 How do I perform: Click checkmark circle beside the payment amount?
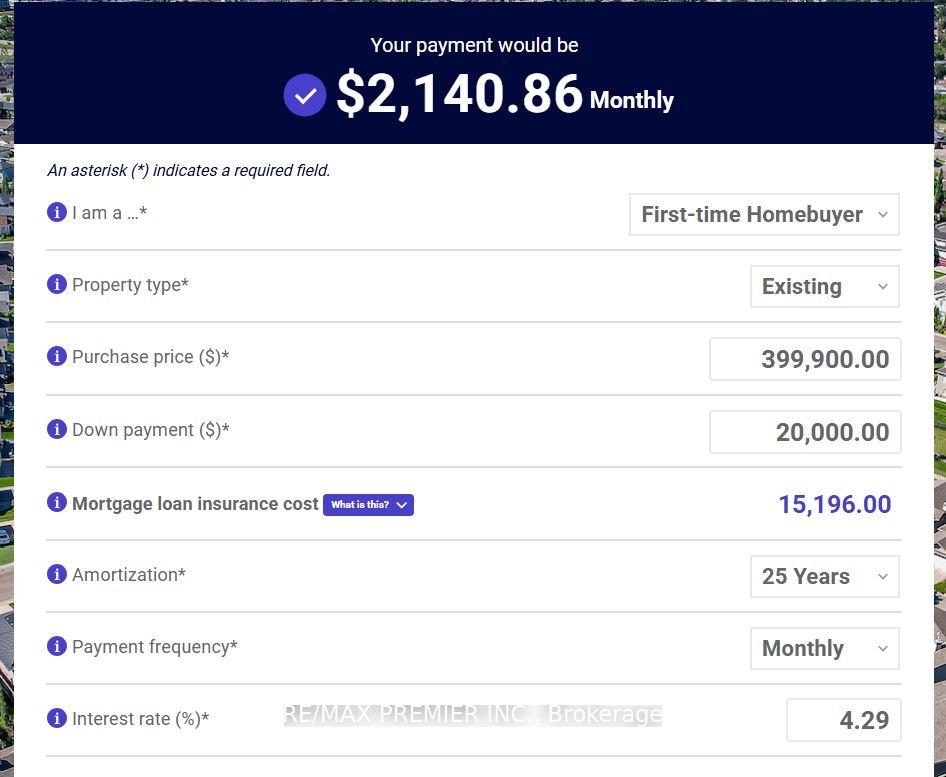coord(305,95)
